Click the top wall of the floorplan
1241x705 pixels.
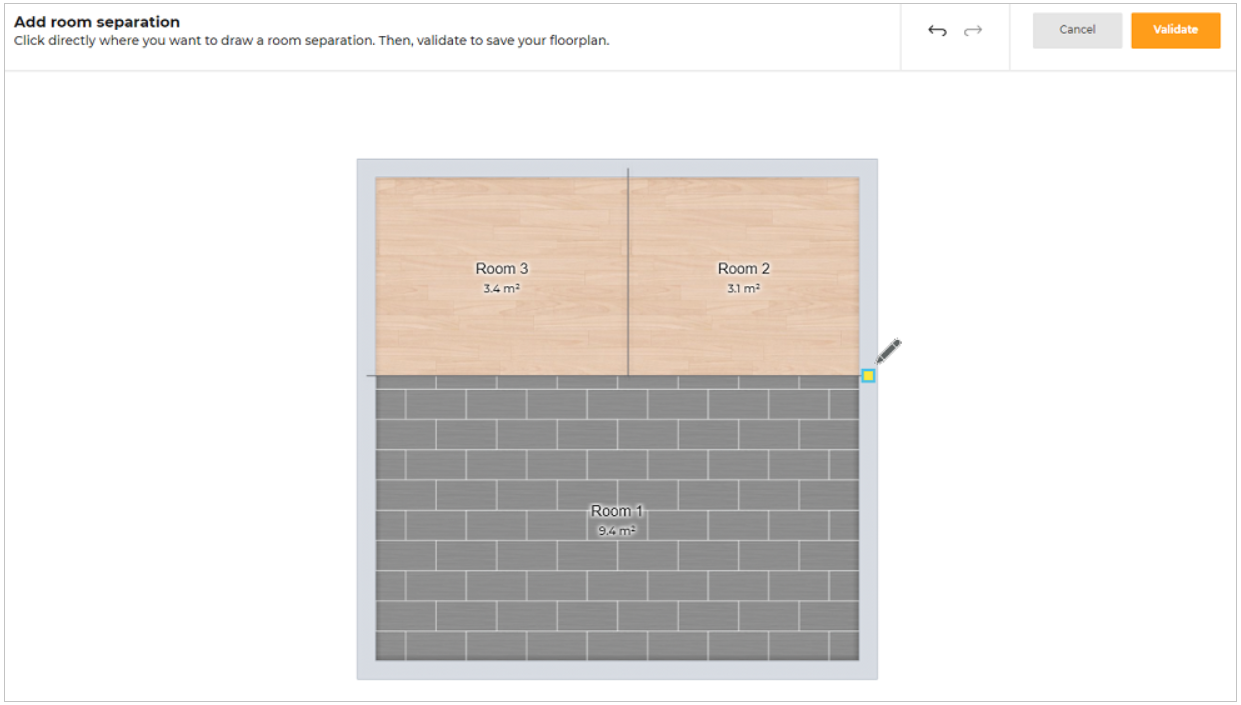[617, 168]
